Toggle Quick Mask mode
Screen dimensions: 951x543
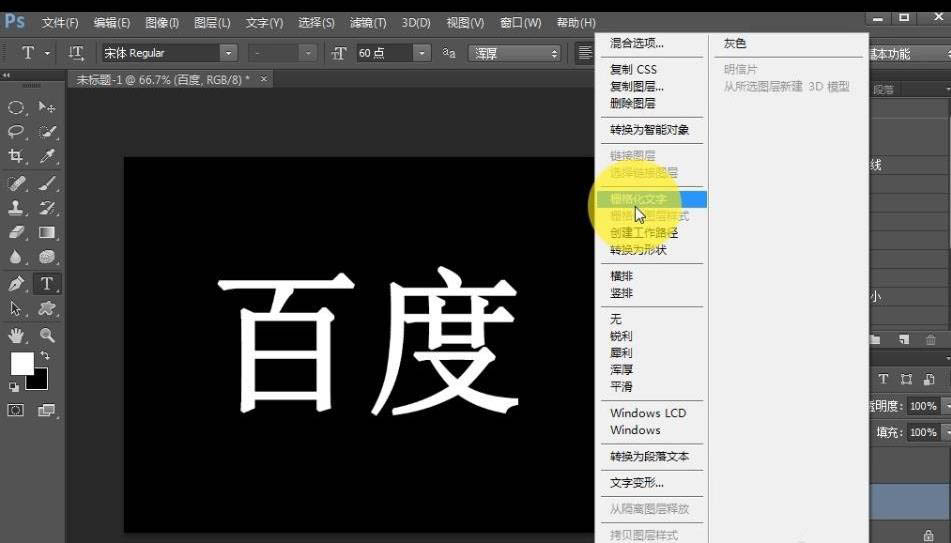[x=16, y=411]
